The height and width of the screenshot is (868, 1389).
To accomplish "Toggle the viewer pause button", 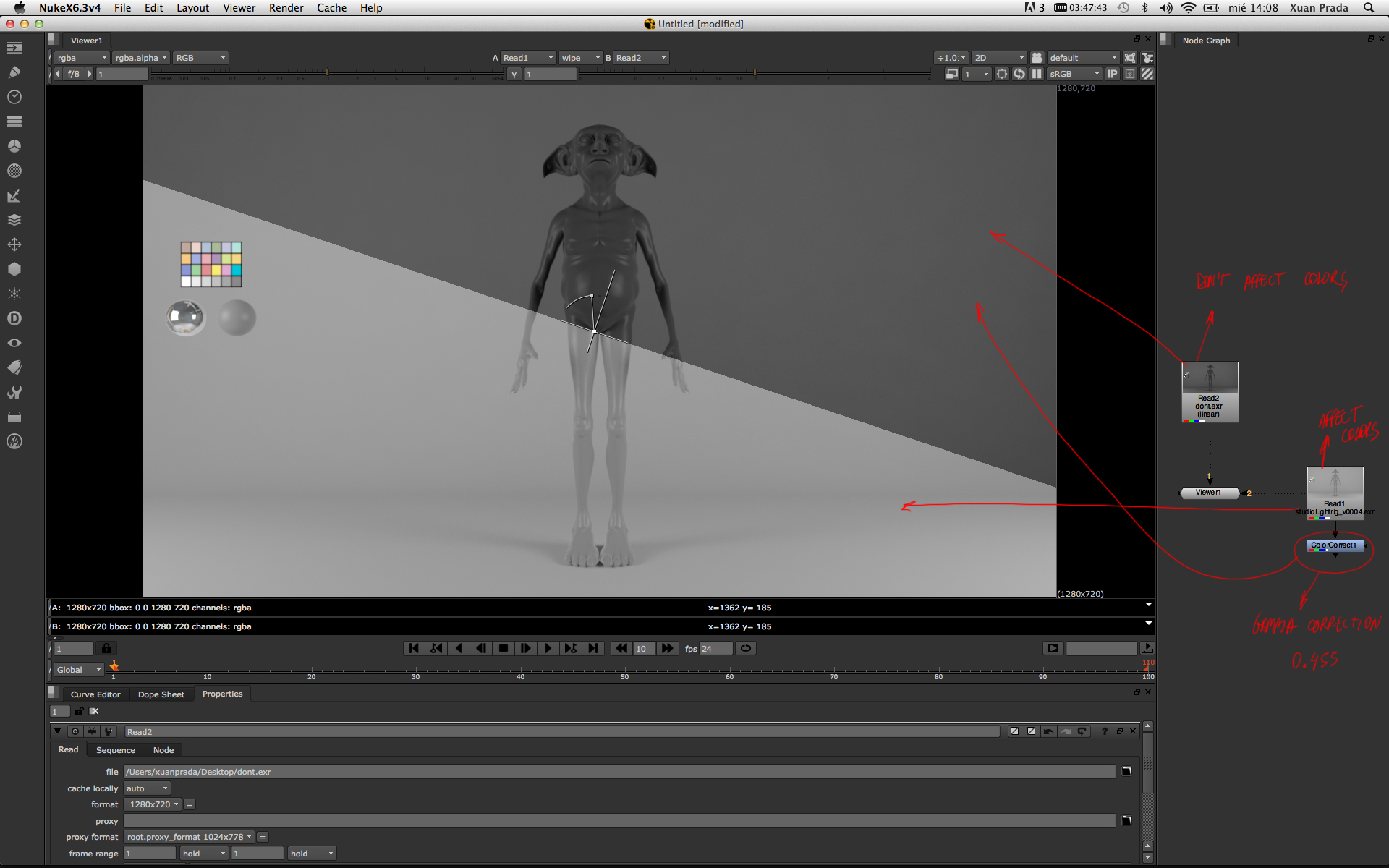I will click(x=1037, y=74).
